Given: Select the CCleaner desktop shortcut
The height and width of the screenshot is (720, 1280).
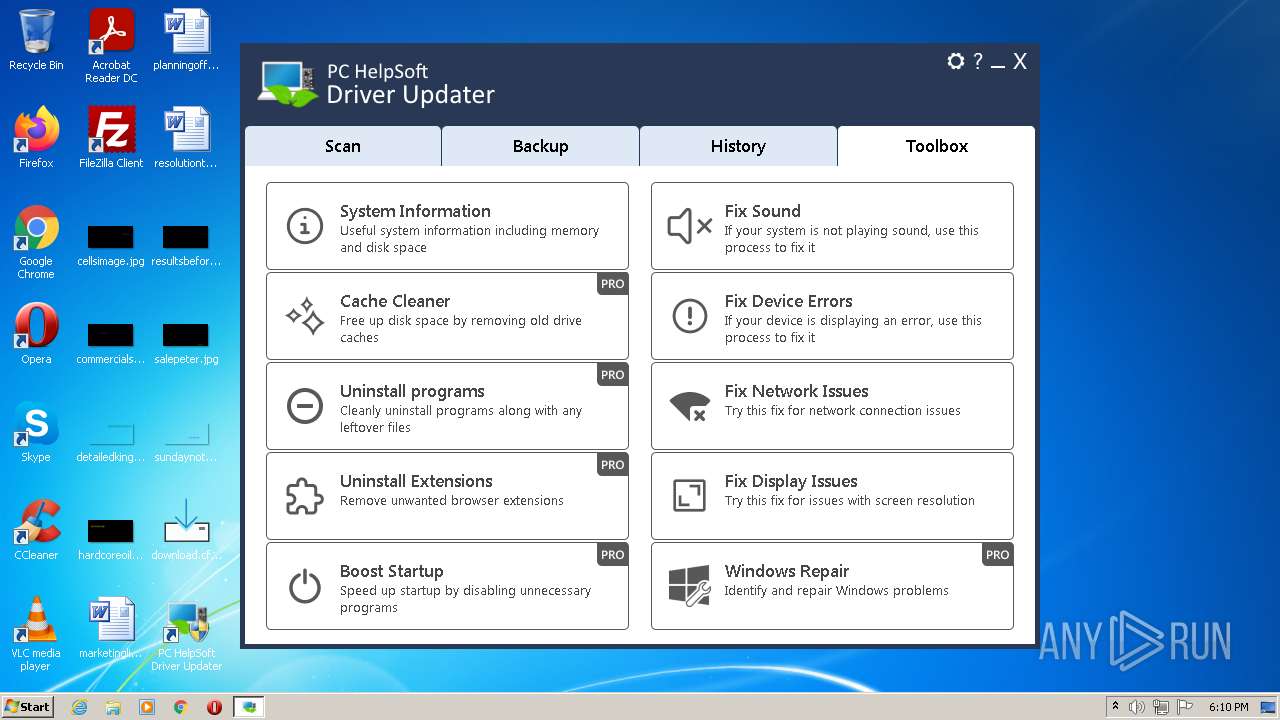Looking at the screenshot, I should 36,530.
